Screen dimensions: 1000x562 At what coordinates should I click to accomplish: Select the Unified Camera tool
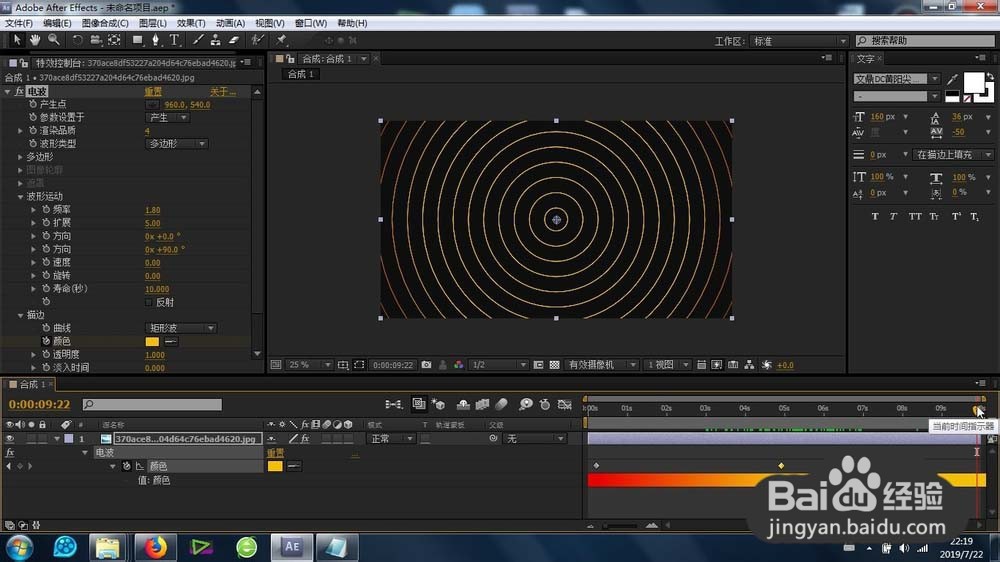point(96,40)
